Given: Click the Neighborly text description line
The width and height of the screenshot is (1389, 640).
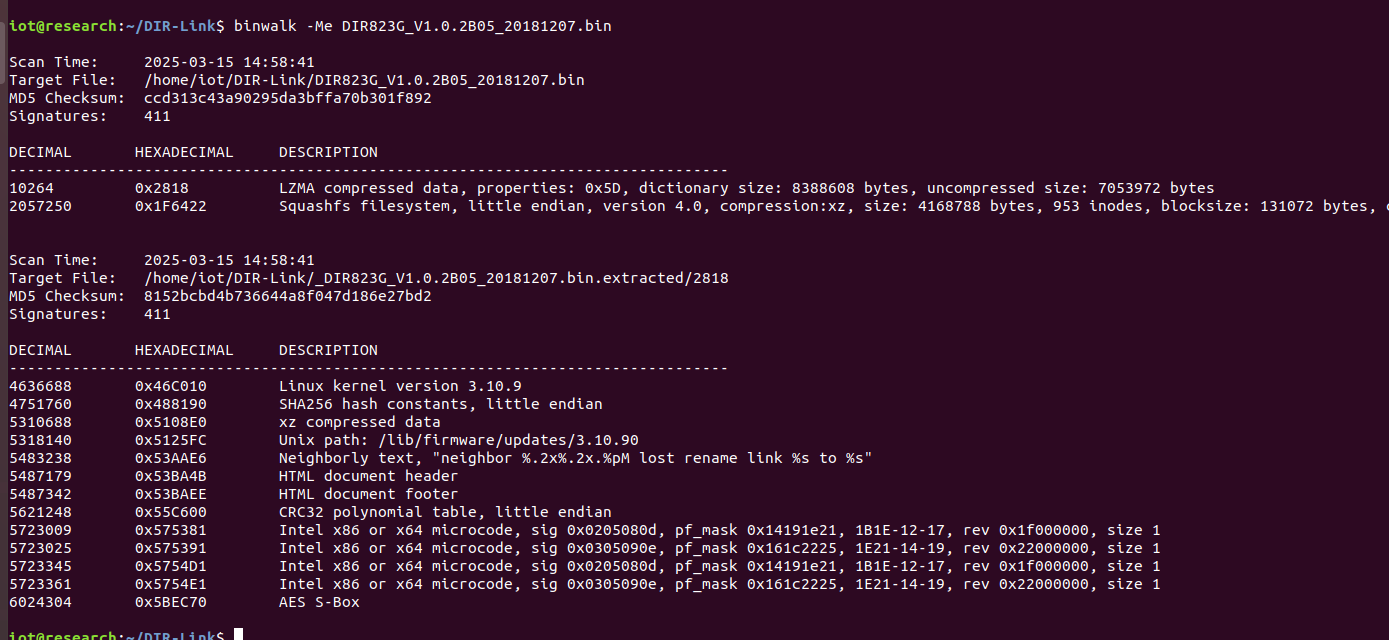Looking at the screenshot, I should coord(576,458).
